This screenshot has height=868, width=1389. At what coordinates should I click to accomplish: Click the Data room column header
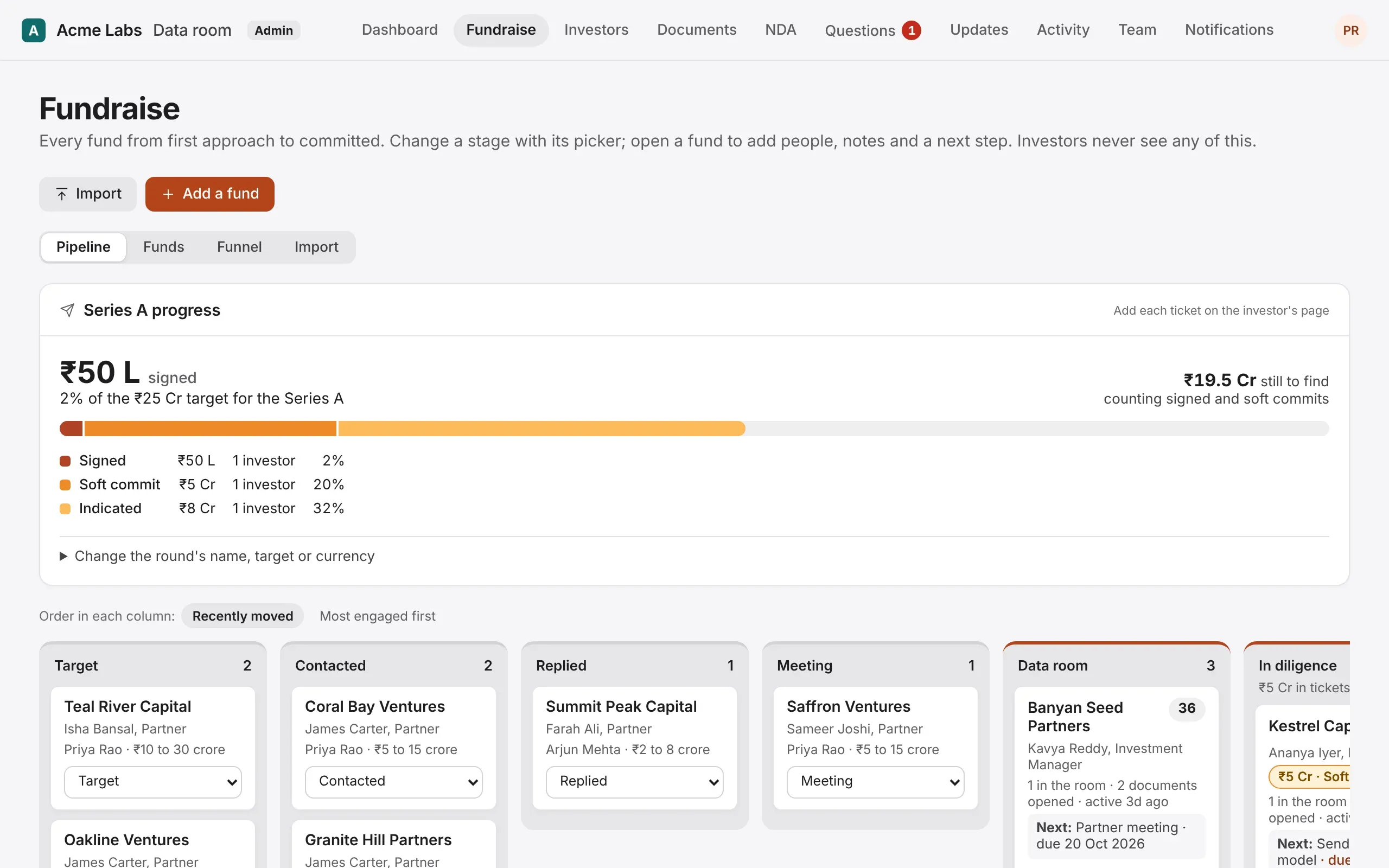1116,665
